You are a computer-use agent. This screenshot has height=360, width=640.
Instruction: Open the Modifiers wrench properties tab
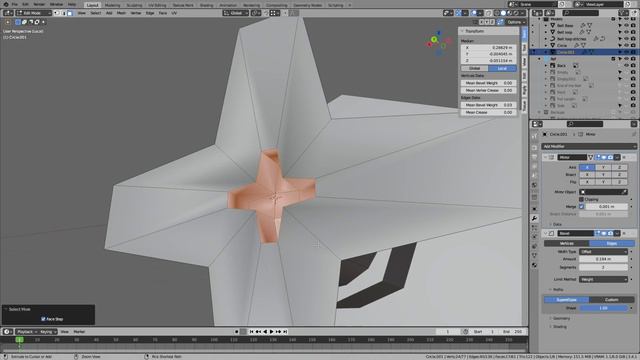click(x=534, y=218)
